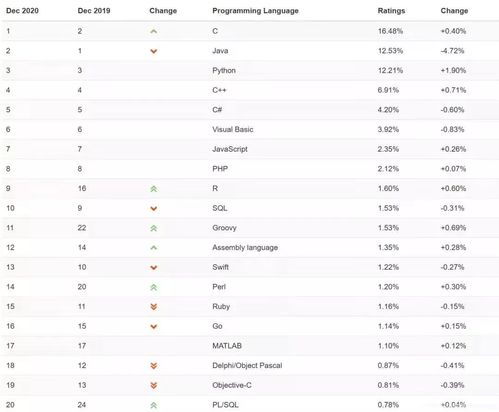This screenshot has width=499, height=412.
Task: Open the JavaScript language entry
Action: 230,149
